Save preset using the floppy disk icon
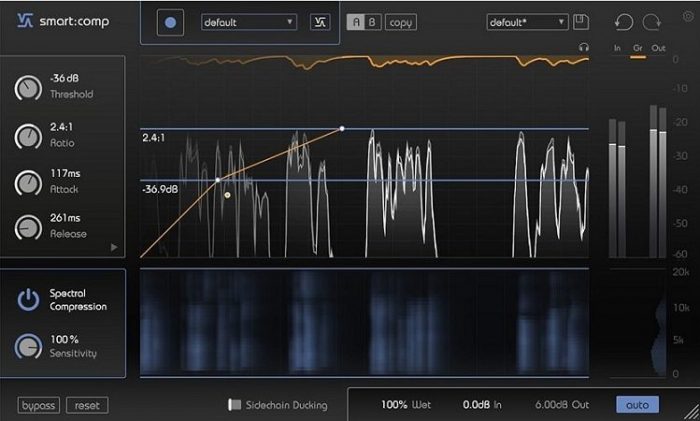The image size is (700, 421). pos(582,22)
